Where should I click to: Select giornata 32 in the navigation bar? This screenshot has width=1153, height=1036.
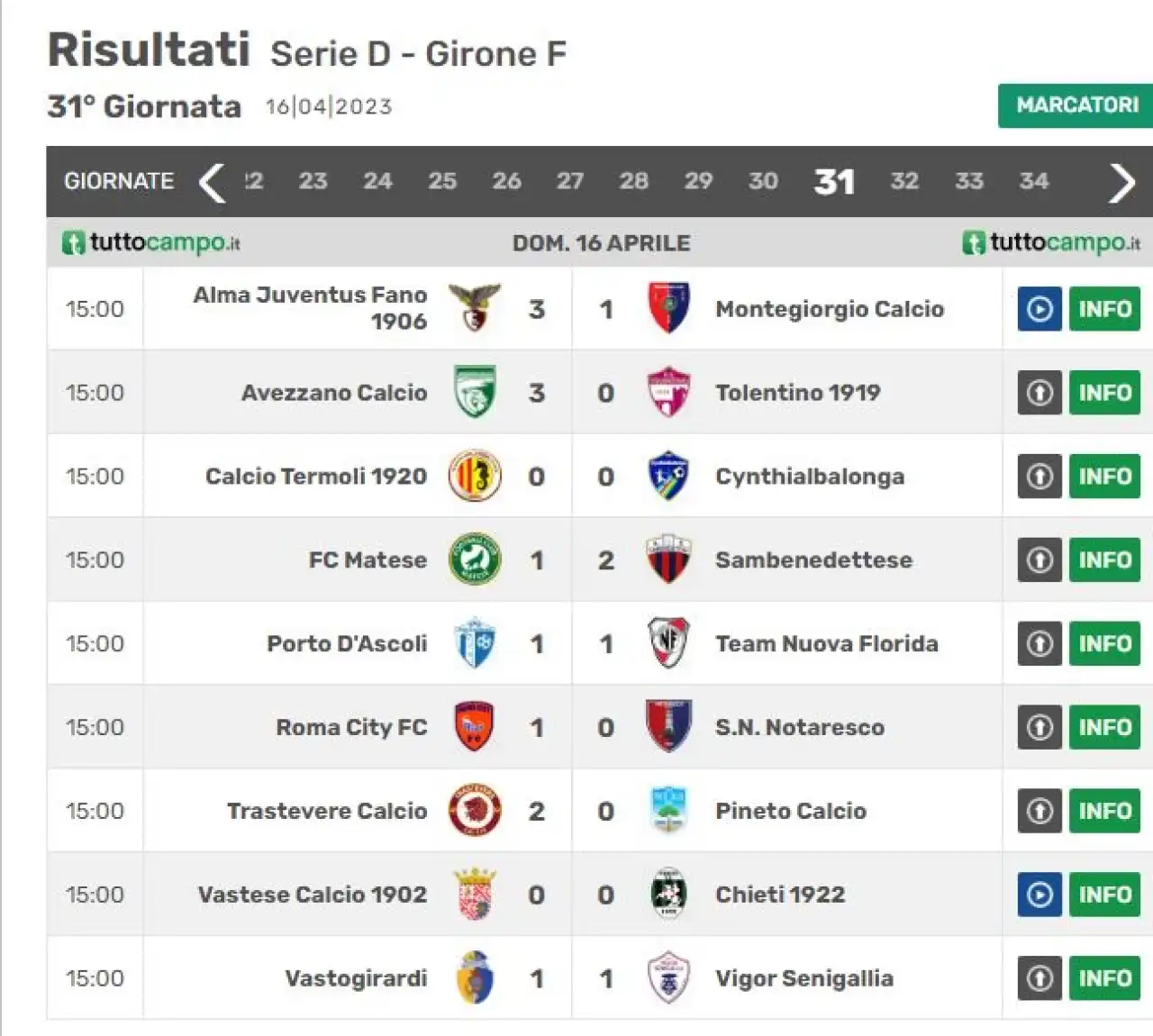coord(904,181)
